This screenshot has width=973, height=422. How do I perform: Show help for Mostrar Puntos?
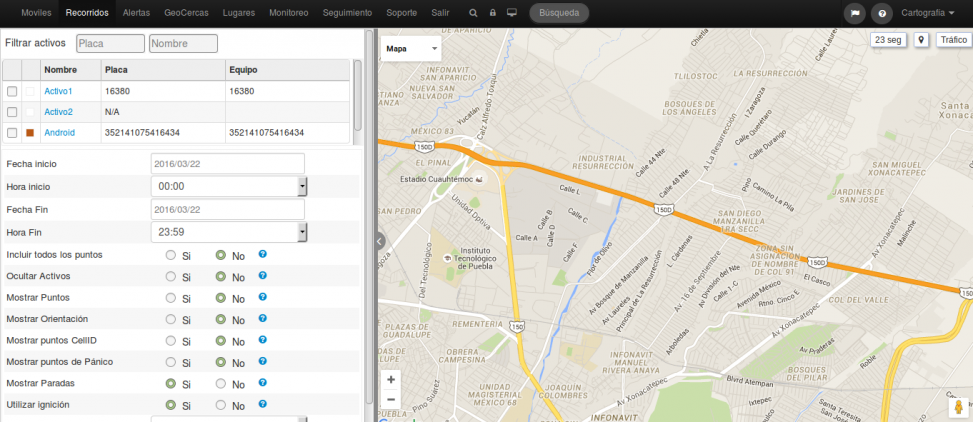pyautogui.click(x=262, y=297)
